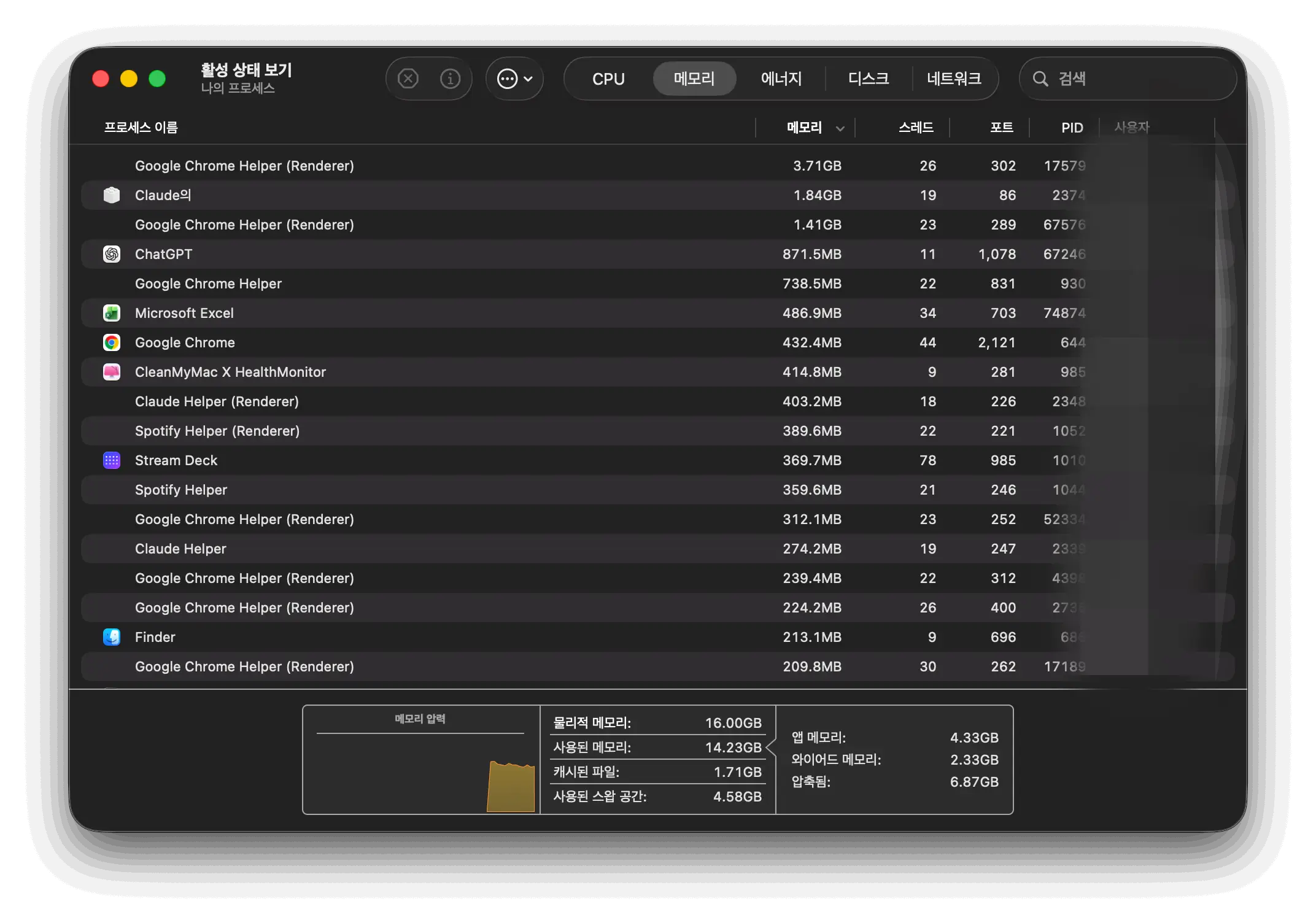This screenshot has width=1316, height=923.
Task: Open the 디스크 tab
Action: coord(869,79)
